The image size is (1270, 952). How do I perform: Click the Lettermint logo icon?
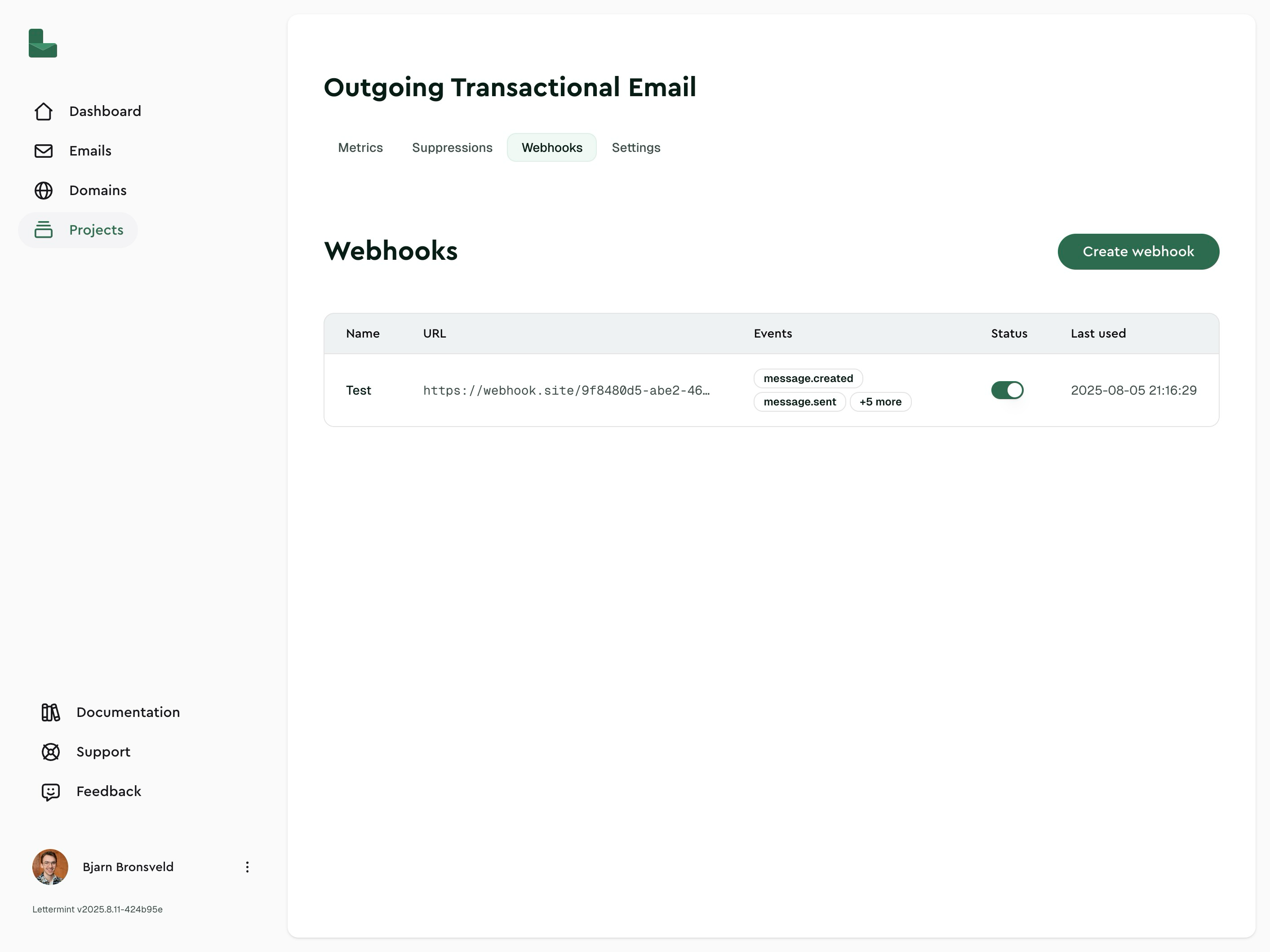coord(43,44)
